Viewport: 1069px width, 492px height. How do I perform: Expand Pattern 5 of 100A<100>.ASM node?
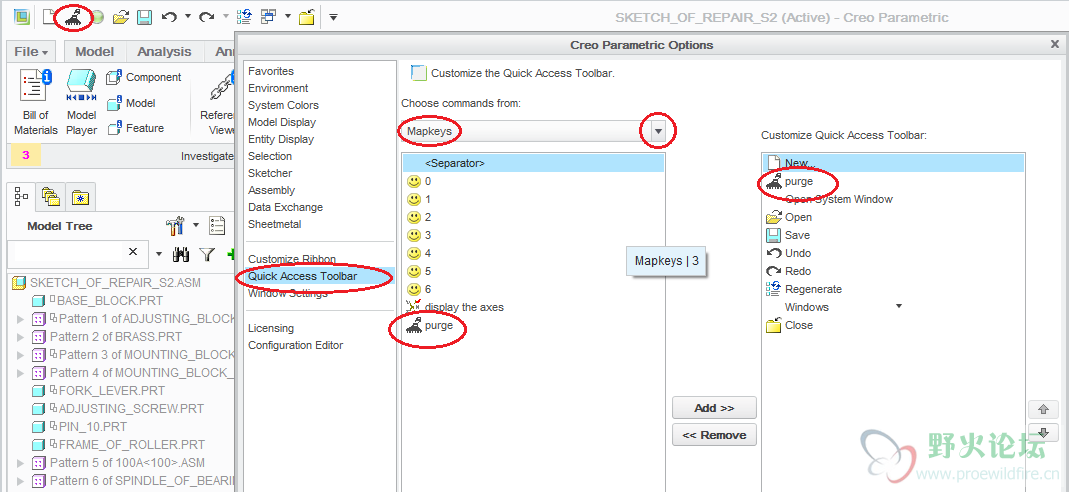point(20,463)
